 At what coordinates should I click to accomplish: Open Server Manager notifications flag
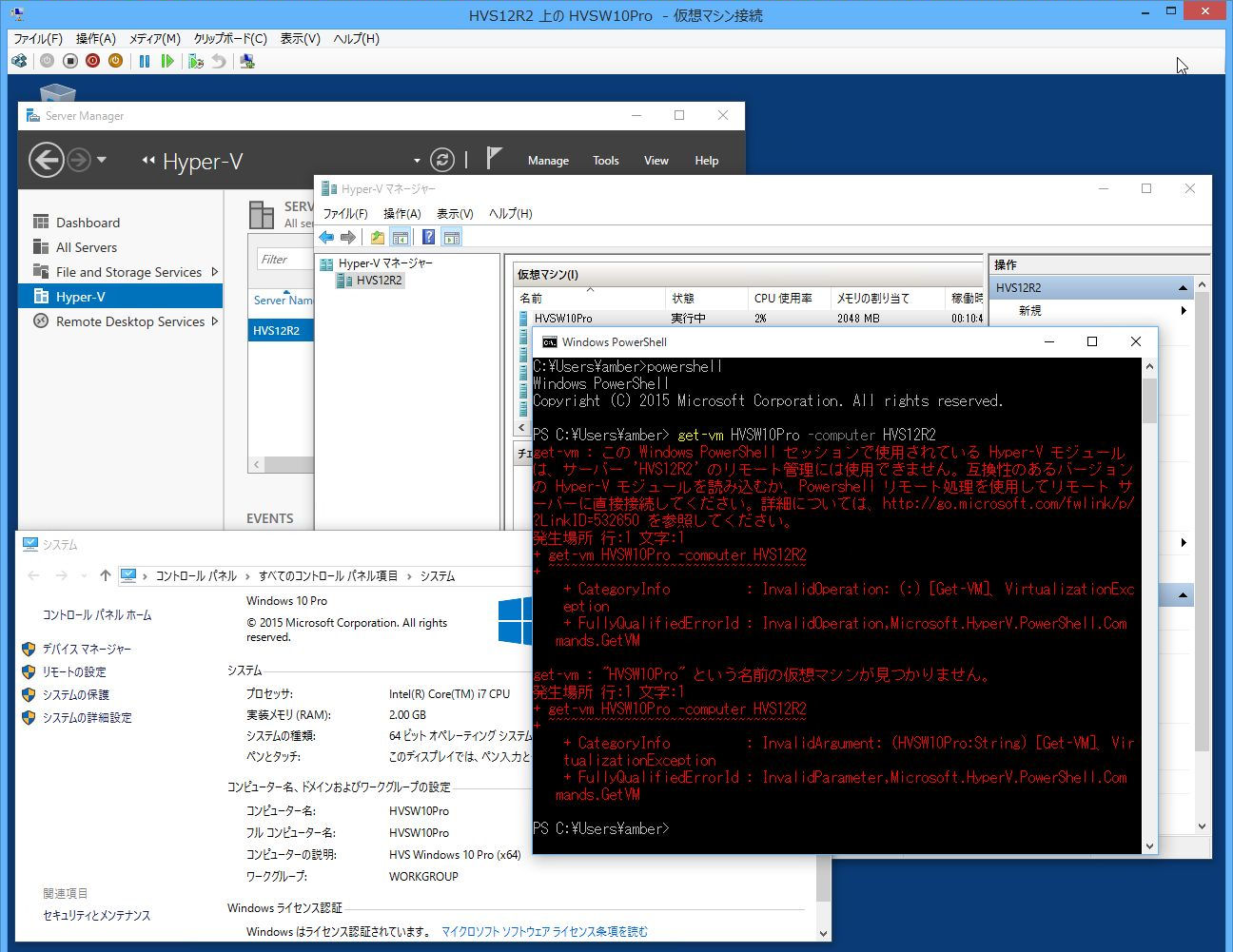493,158
